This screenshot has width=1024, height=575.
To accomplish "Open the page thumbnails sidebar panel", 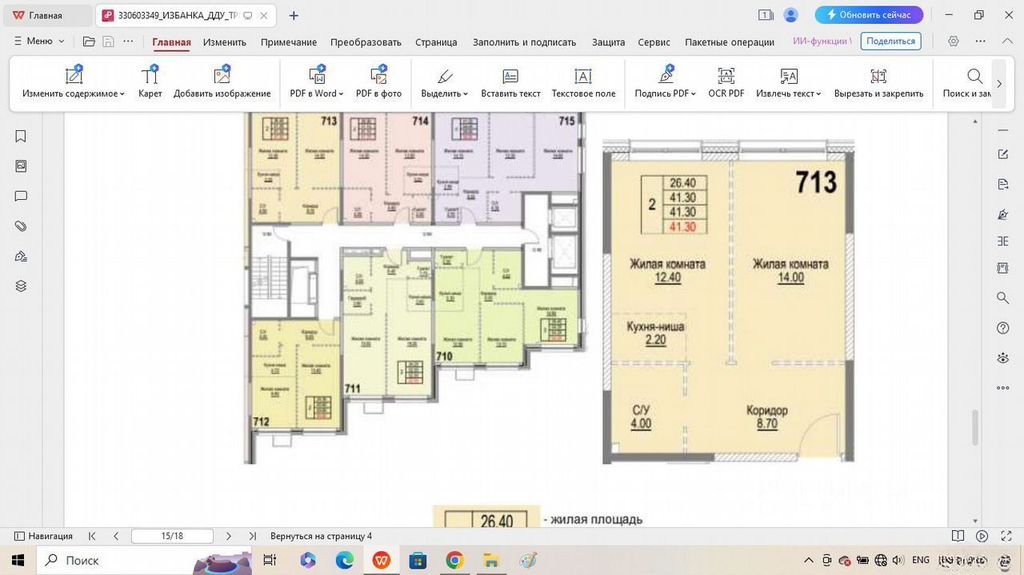I will [x=21, y=166].
